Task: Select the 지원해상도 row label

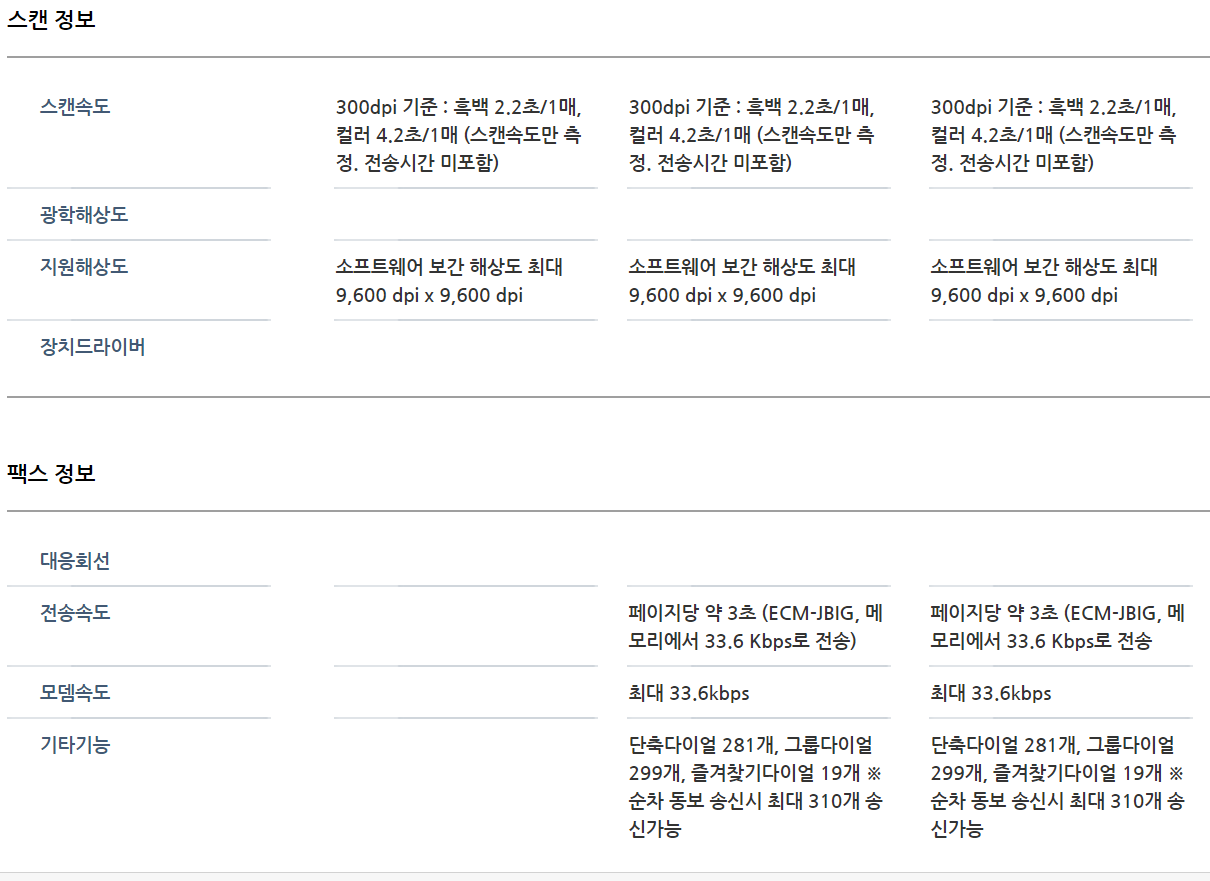Action: click(84, 267)
